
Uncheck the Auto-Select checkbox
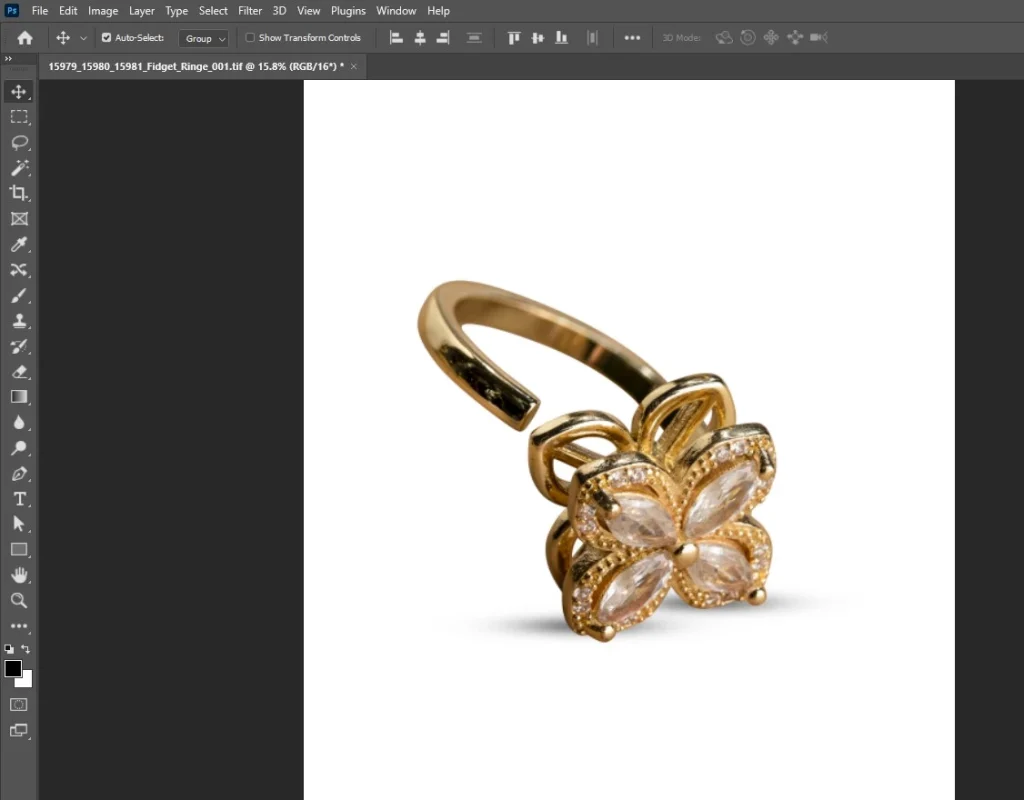coord(107,38)
